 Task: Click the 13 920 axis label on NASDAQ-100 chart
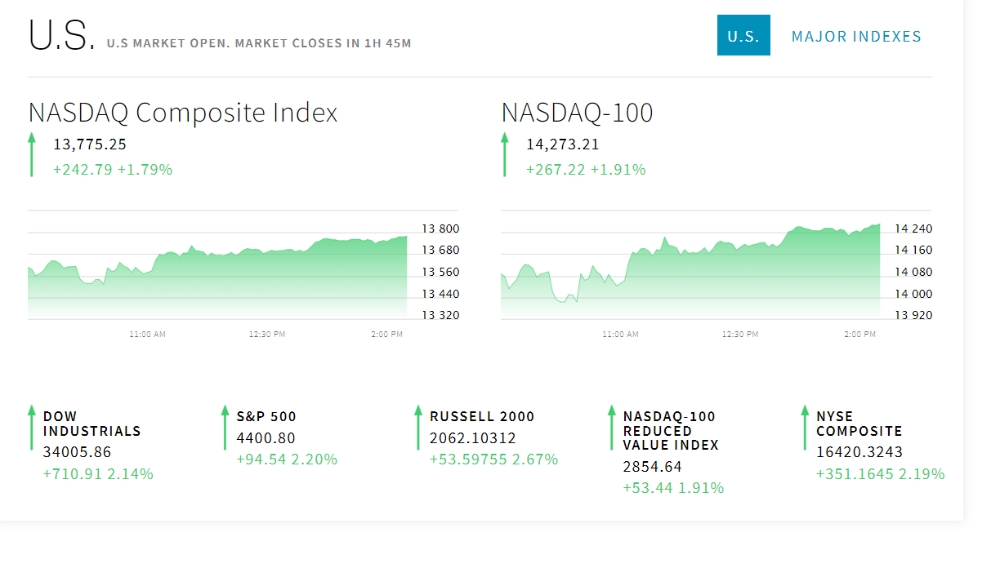click(913, 315)
